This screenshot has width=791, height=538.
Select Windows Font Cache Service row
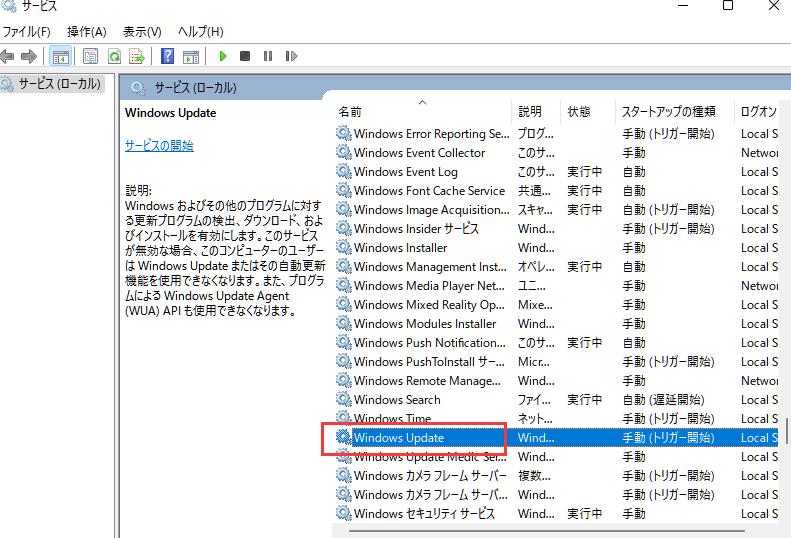[556, 191]
